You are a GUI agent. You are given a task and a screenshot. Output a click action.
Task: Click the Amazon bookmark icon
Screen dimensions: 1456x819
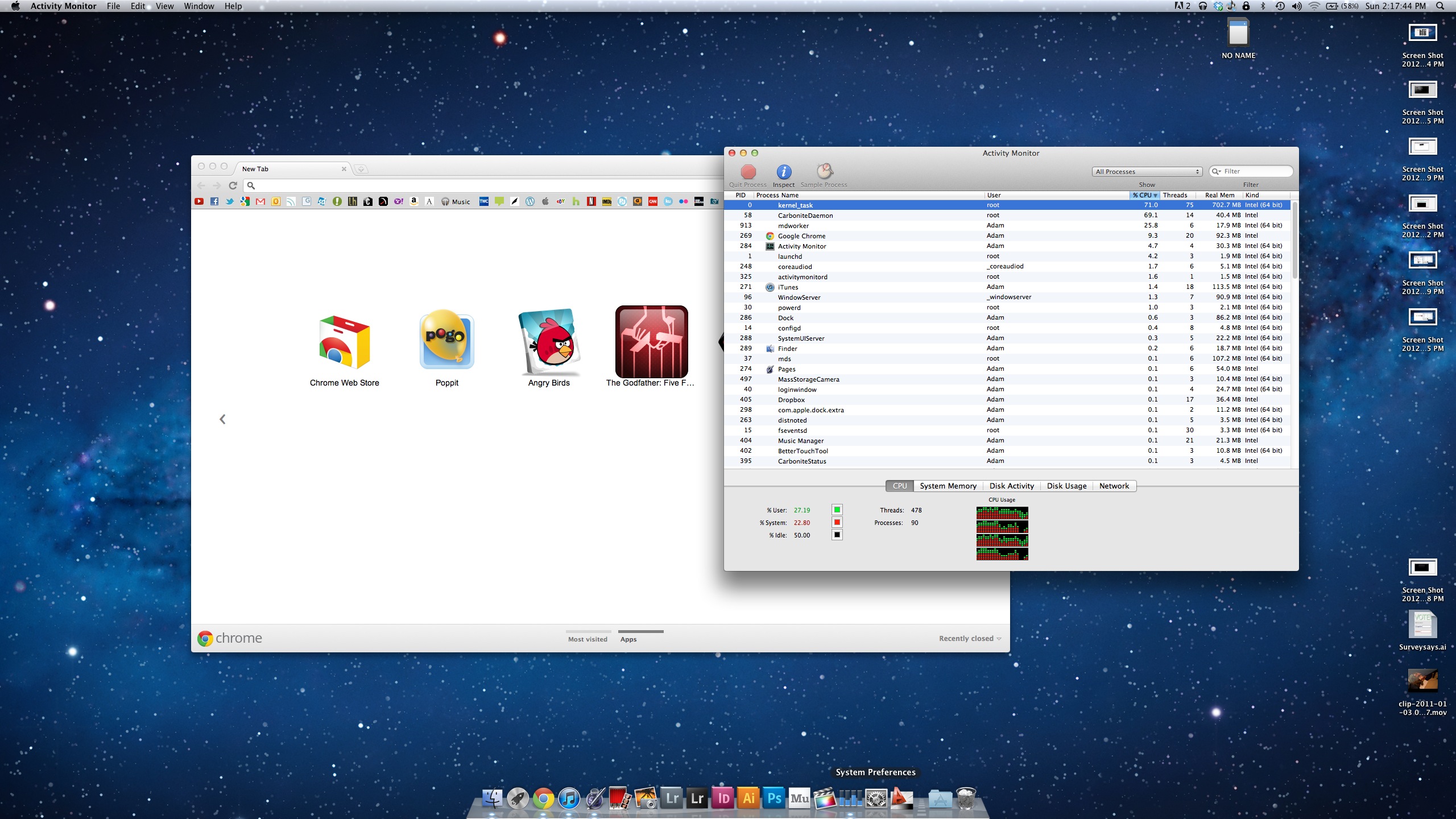point(414,201)
